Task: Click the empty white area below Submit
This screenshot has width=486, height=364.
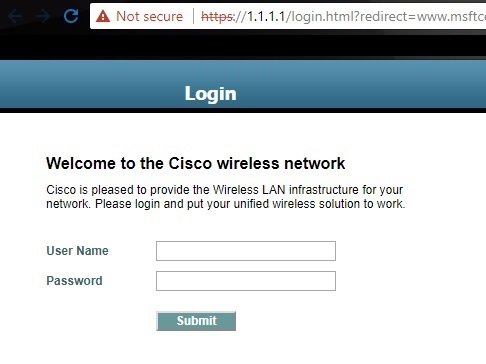Action: (243, 348)
